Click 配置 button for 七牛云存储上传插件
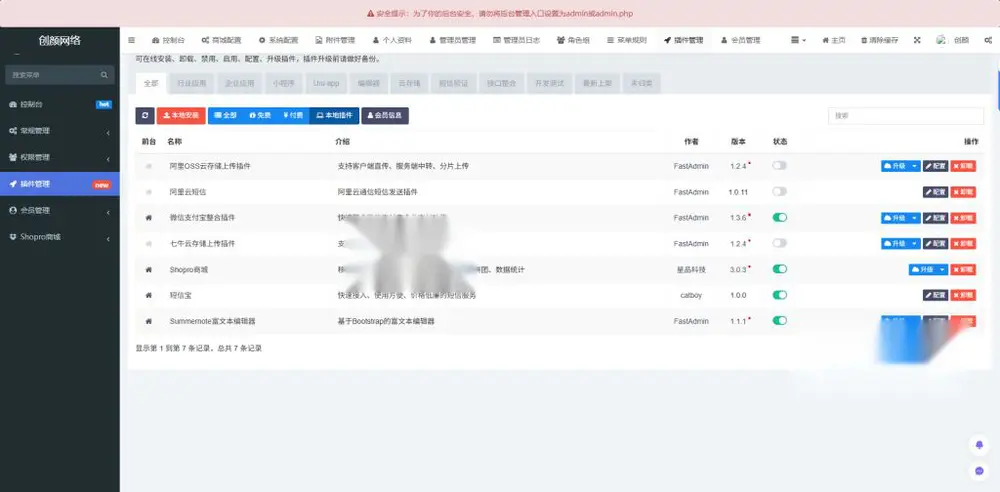Viewport: 1000px width, 492px height. click(x=936, y=244)
